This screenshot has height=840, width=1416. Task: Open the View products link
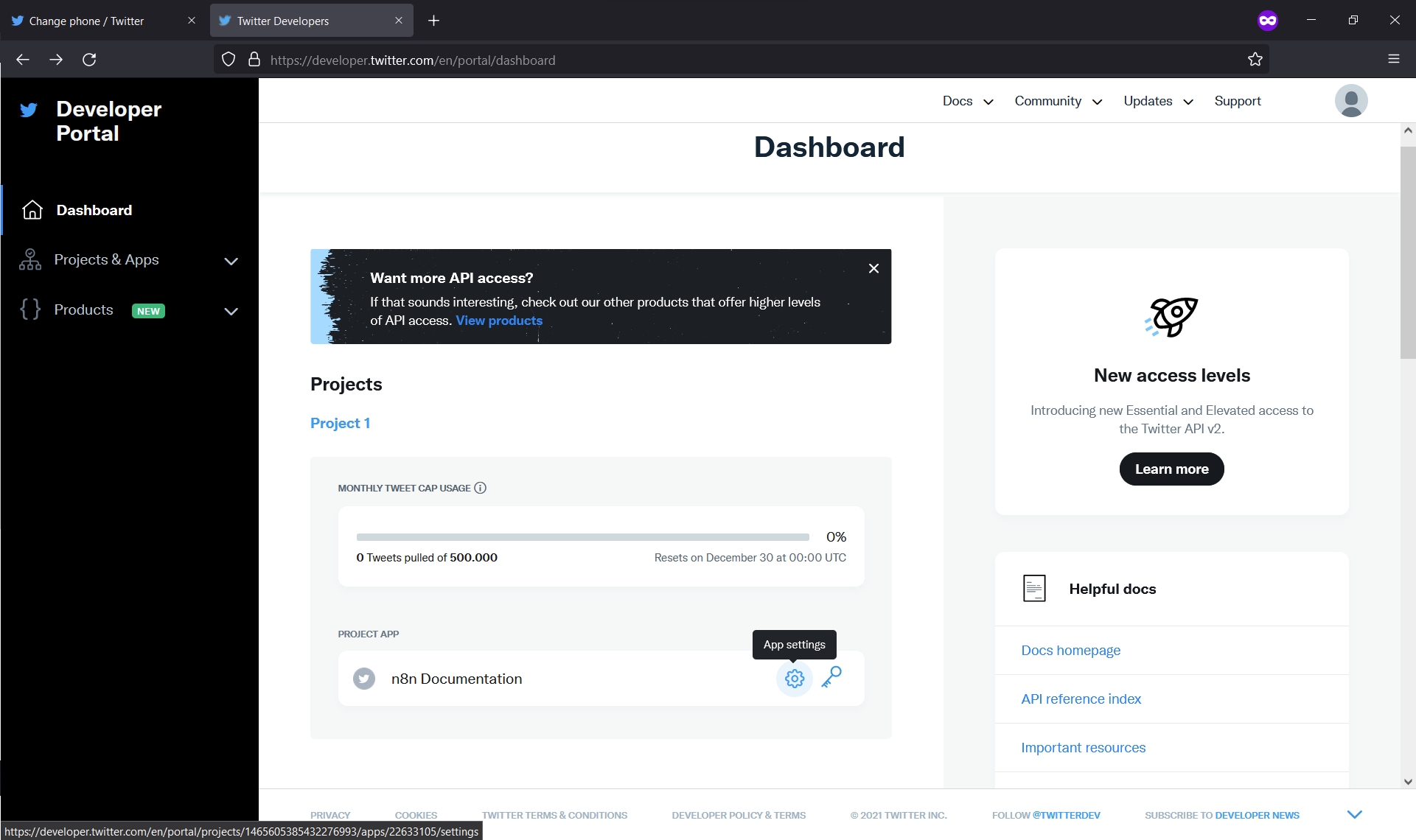[x=499, y=321]
